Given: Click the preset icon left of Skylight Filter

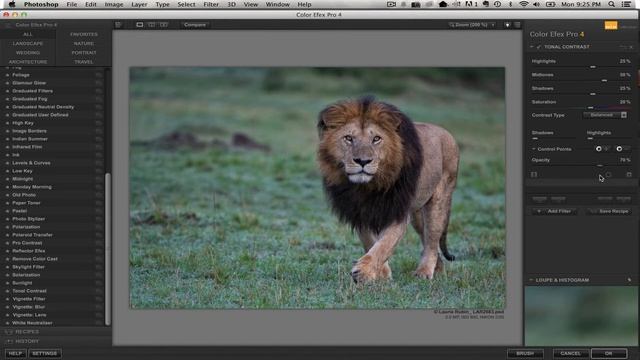Looking at the screenshot, I should (7, 267).
